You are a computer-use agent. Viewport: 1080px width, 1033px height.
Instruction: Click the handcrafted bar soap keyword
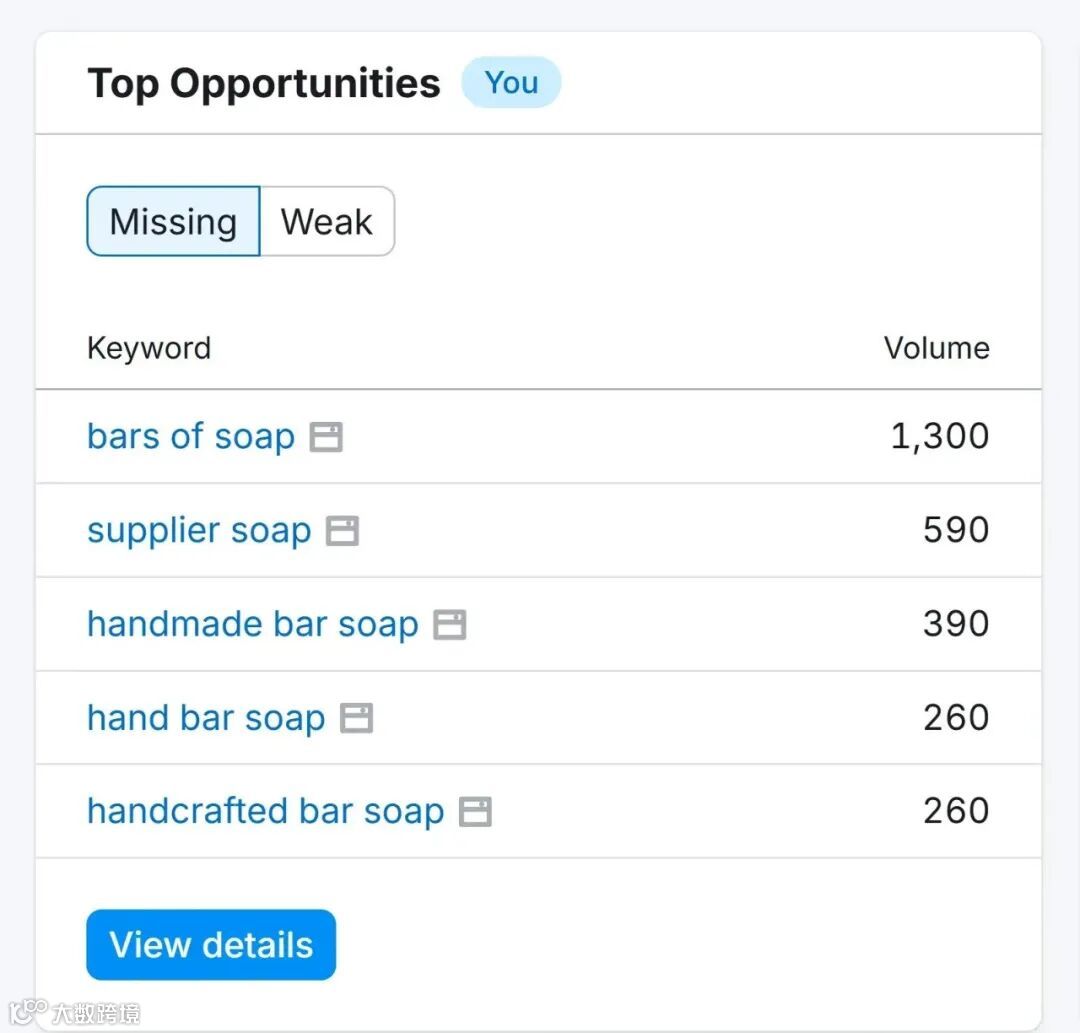click(x=265, y=812)
